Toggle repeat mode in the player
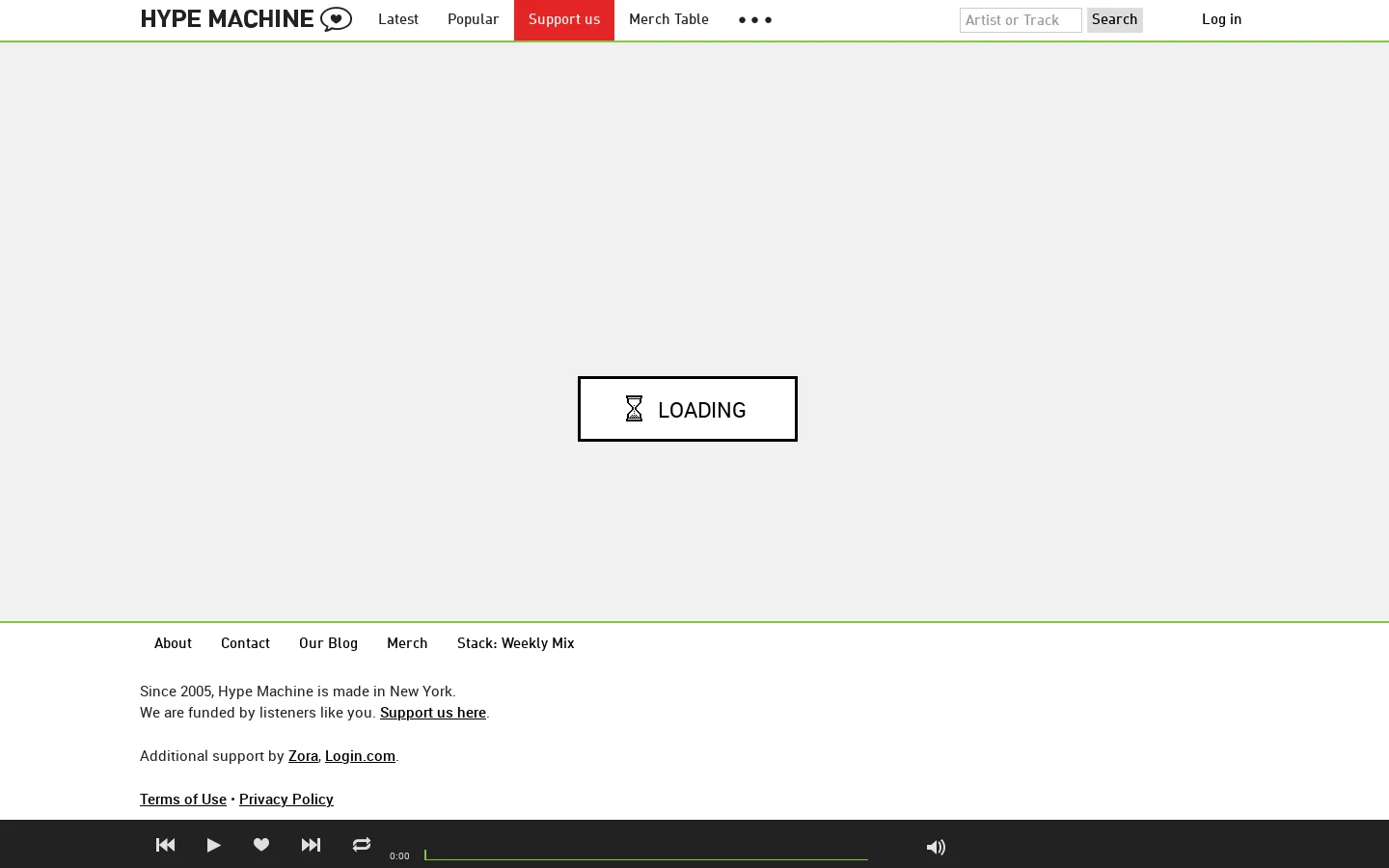 click(x=362, y=845)
